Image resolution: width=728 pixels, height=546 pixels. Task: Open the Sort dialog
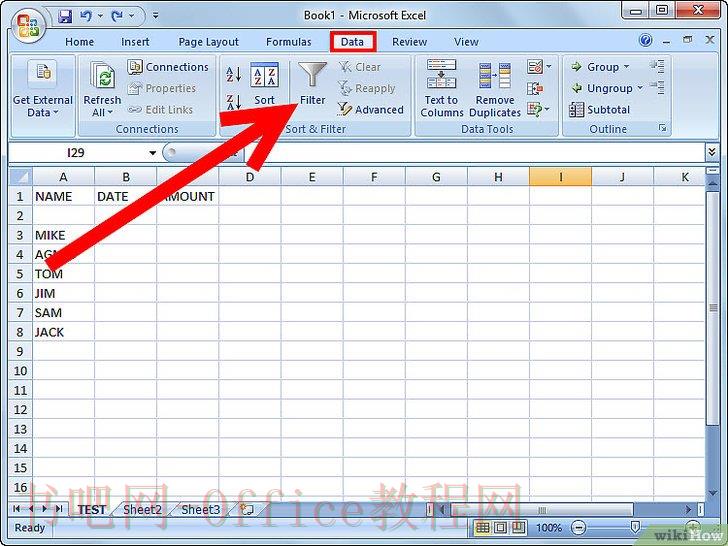pyautogui.click(x=264, y=84)
